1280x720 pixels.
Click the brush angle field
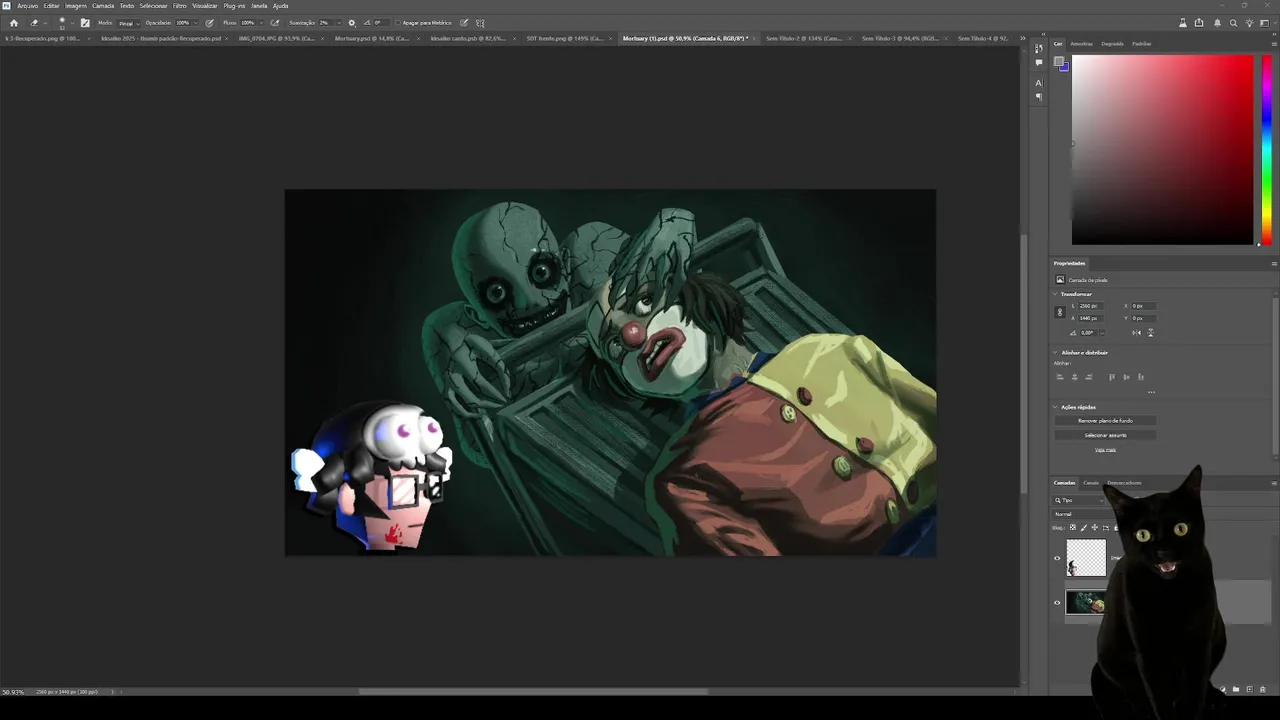tap(381, 22)
